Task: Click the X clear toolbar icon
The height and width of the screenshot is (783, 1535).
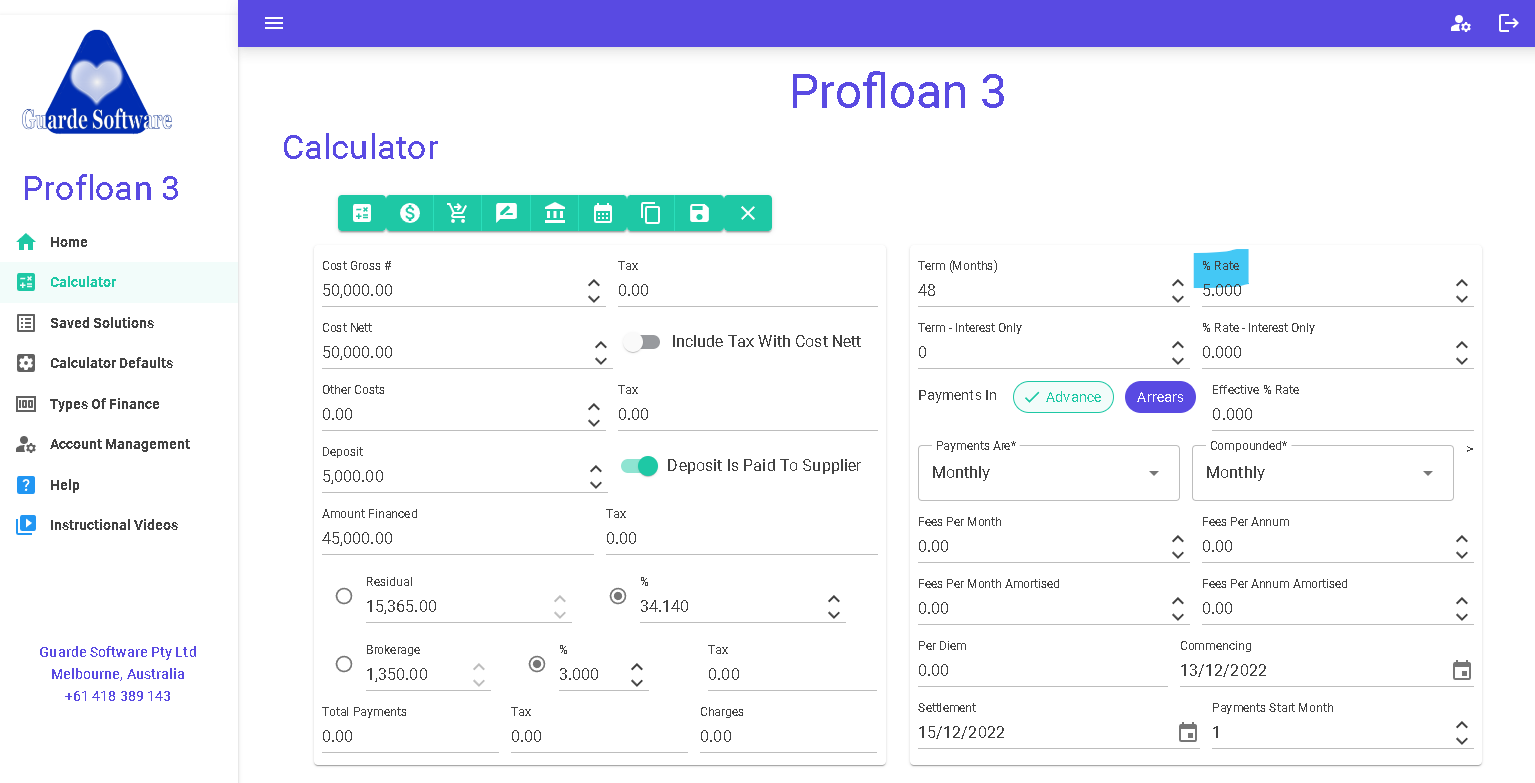Action: [748, 213]
